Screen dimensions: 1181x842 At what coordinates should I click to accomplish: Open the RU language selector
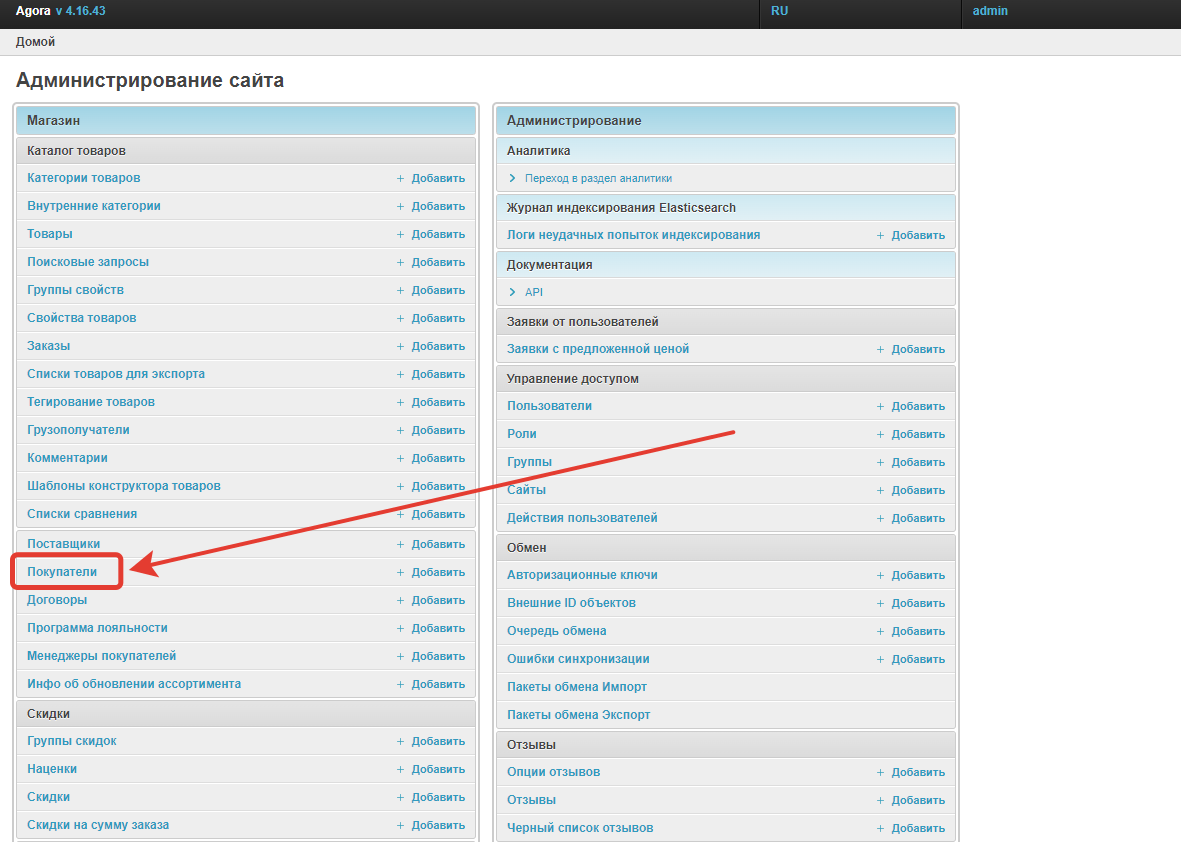(780, 11)
